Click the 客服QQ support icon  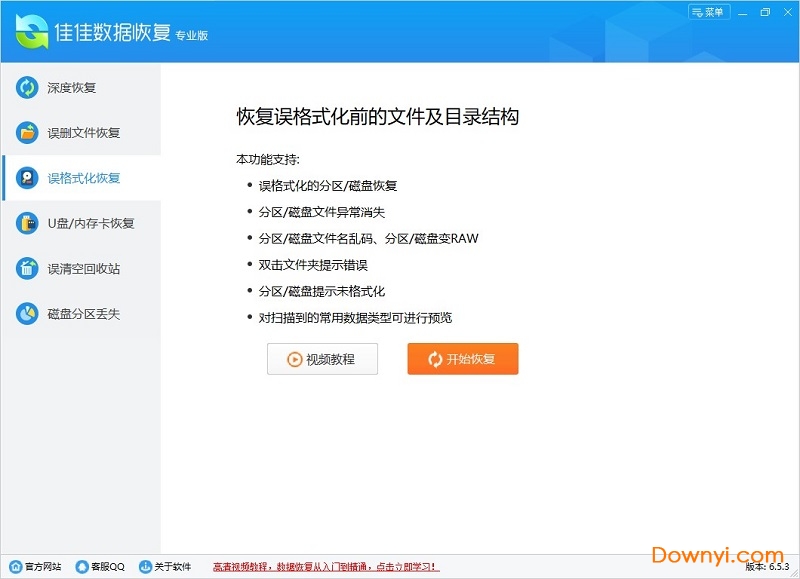[x=82, y=566]
